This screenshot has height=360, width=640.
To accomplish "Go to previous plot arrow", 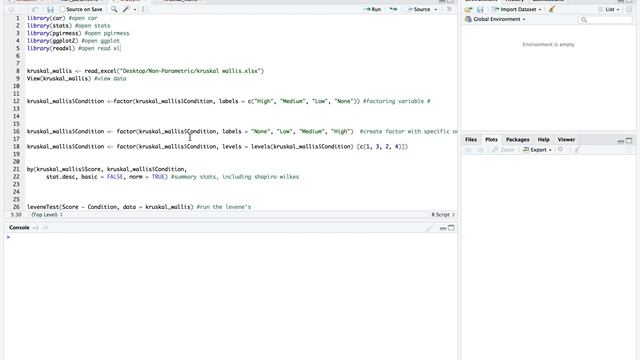I will (468, 150).
